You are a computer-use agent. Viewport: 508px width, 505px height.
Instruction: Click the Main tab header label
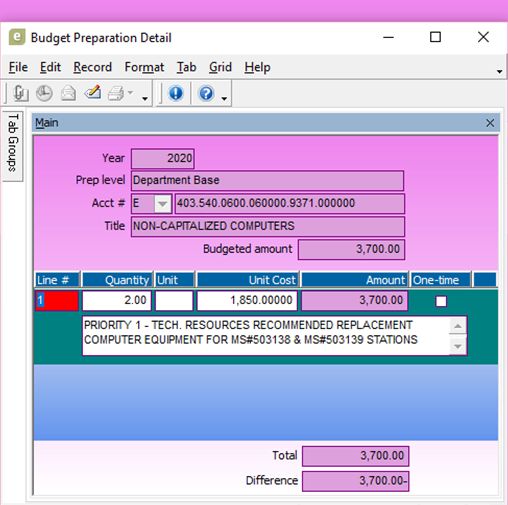point(47,123)
